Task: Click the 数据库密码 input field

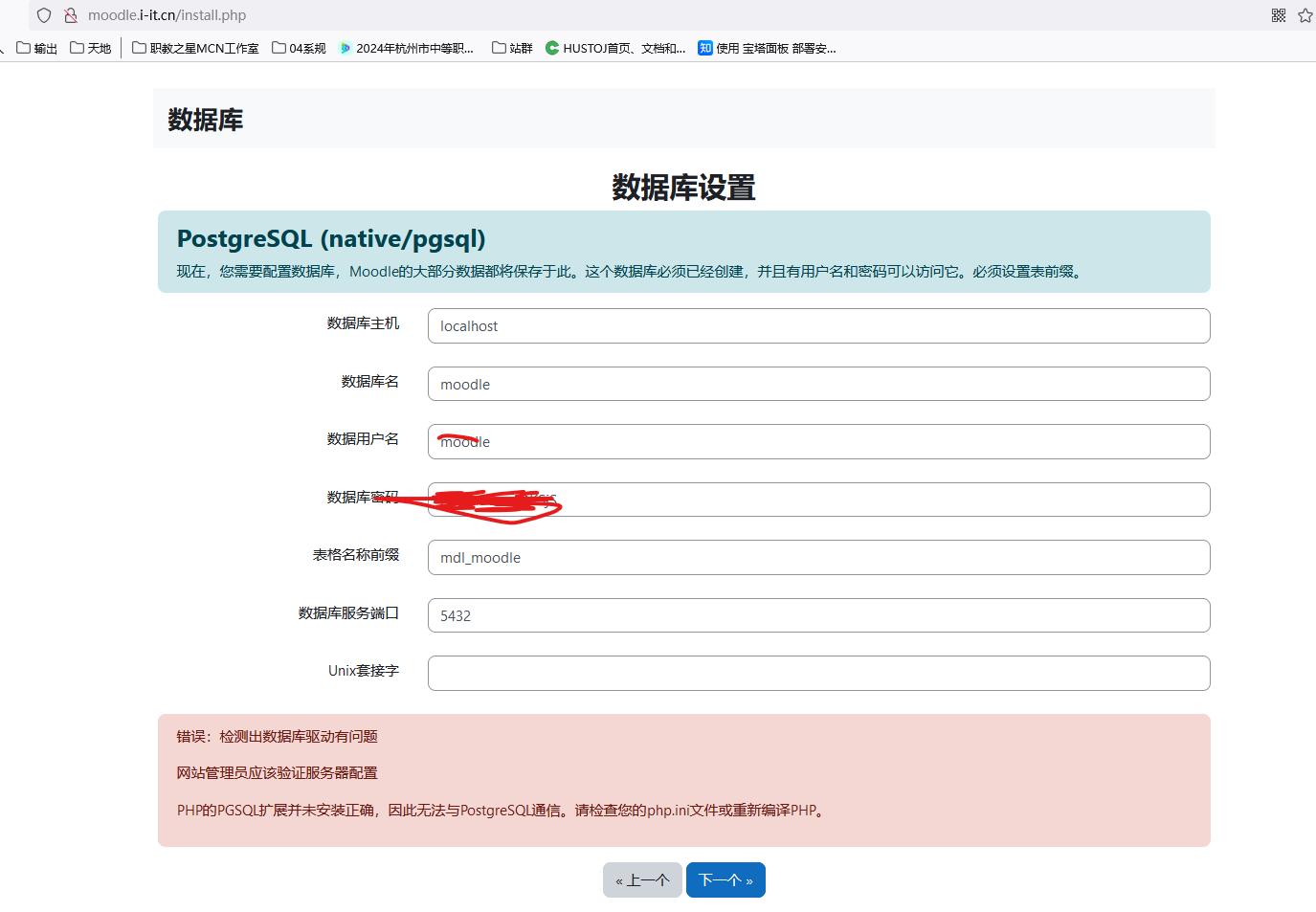Action: click(819, 500)
